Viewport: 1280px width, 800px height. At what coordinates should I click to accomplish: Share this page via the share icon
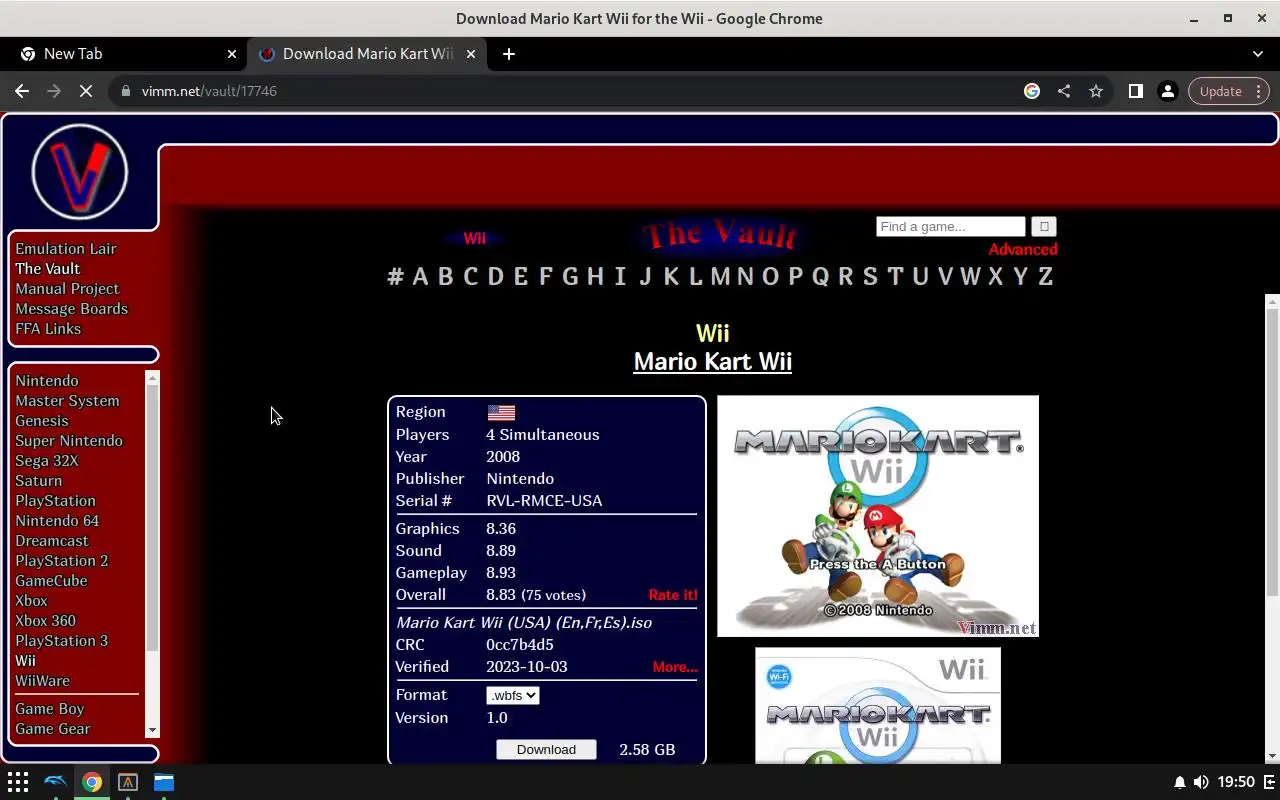click(1064, 91)
